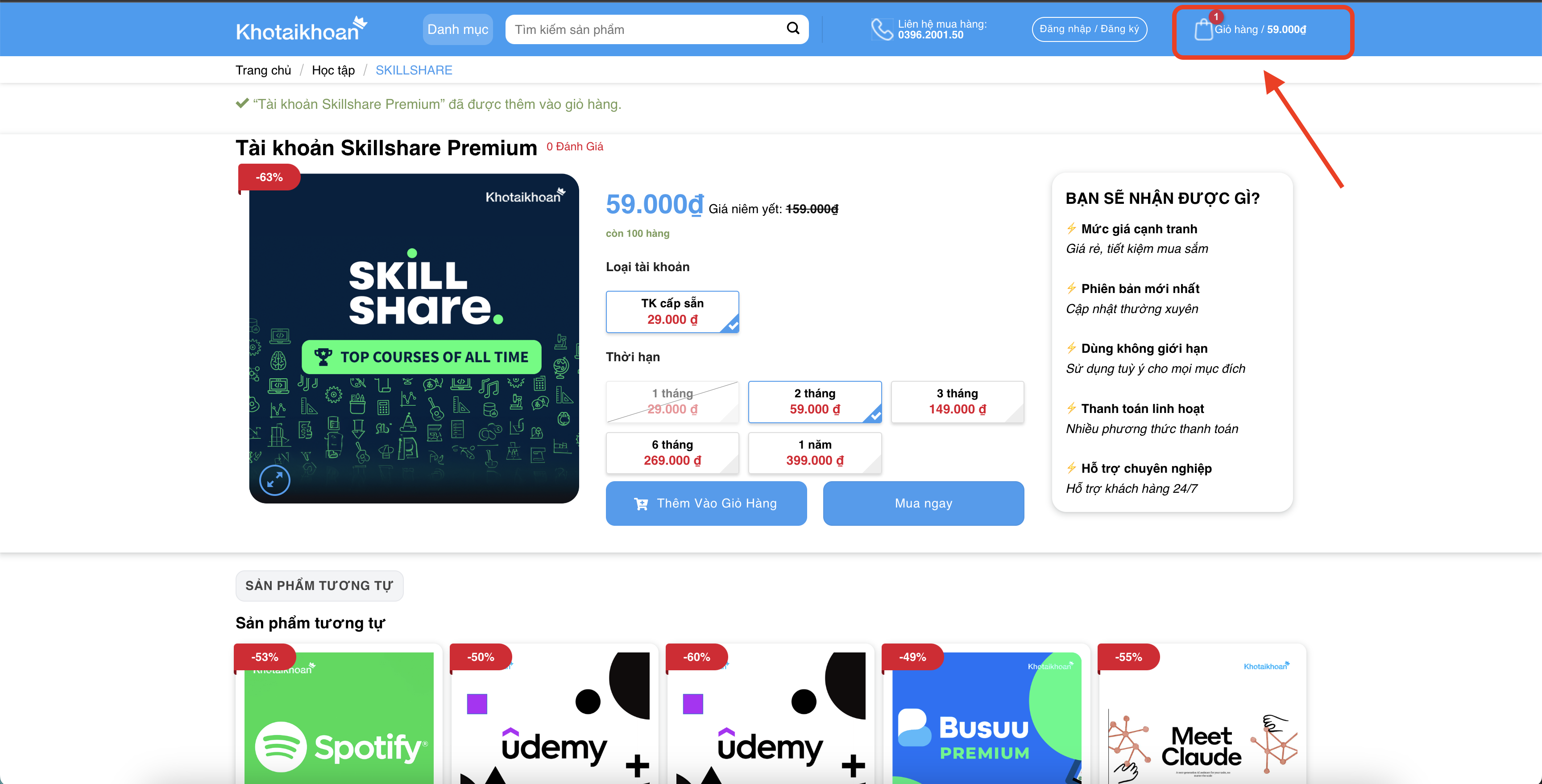Switch to the SẢN PHẨM TƯƠNG TỰ tab
This screenshot has width=1542, height=784.
(319, 585)
